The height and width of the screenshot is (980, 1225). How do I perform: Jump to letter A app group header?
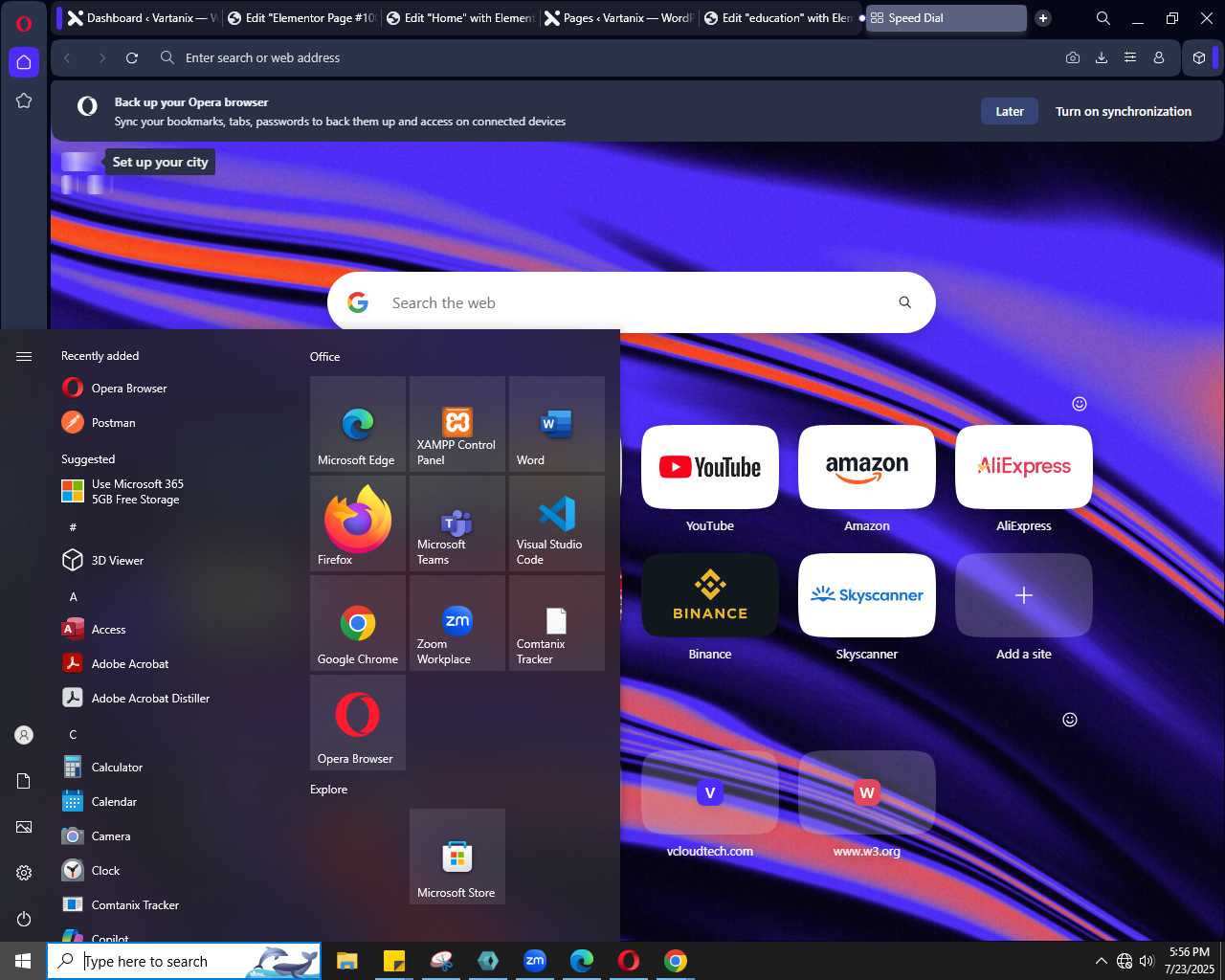coord(73,596)
